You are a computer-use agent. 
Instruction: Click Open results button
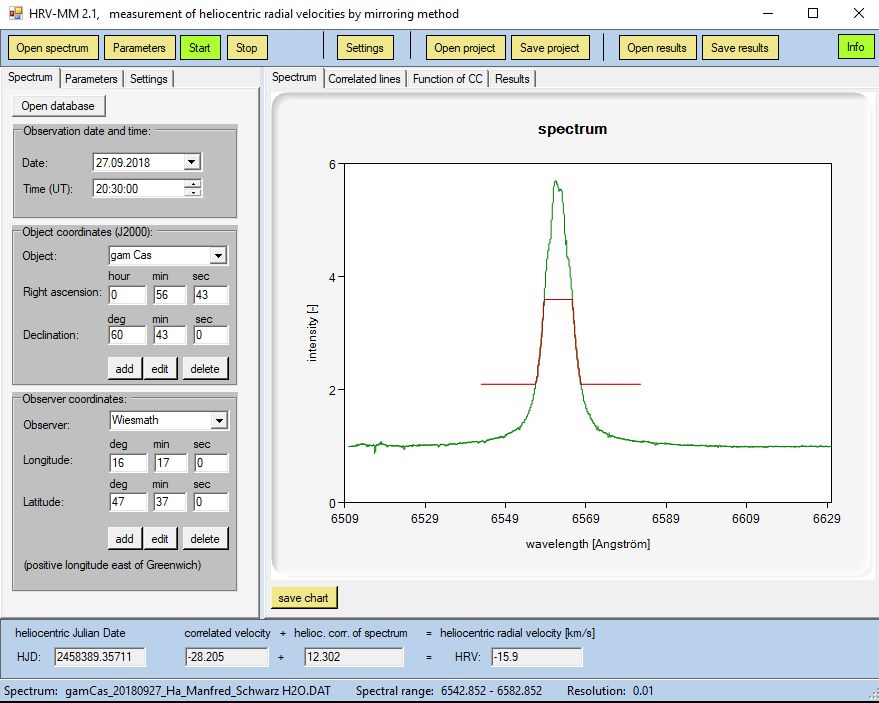click(x=657, y=48)
